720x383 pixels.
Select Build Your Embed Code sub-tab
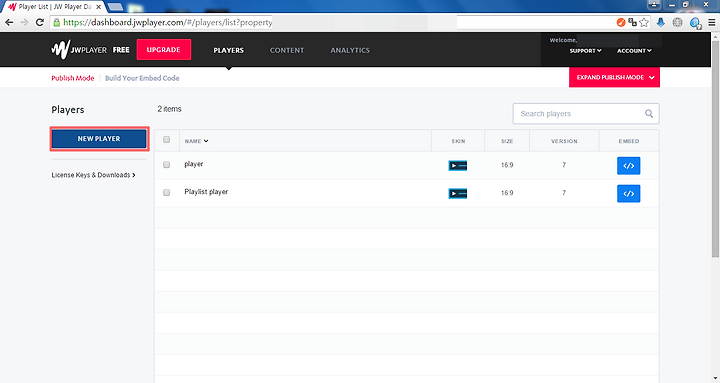(x=142, y=78)
